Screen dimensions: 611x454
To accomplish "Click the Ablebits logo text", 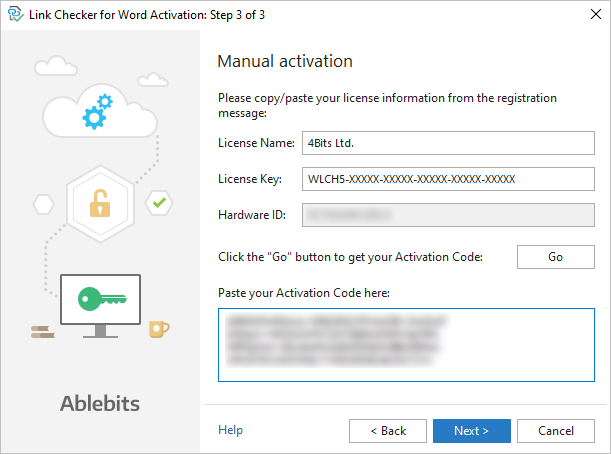I will click(100, 403).
